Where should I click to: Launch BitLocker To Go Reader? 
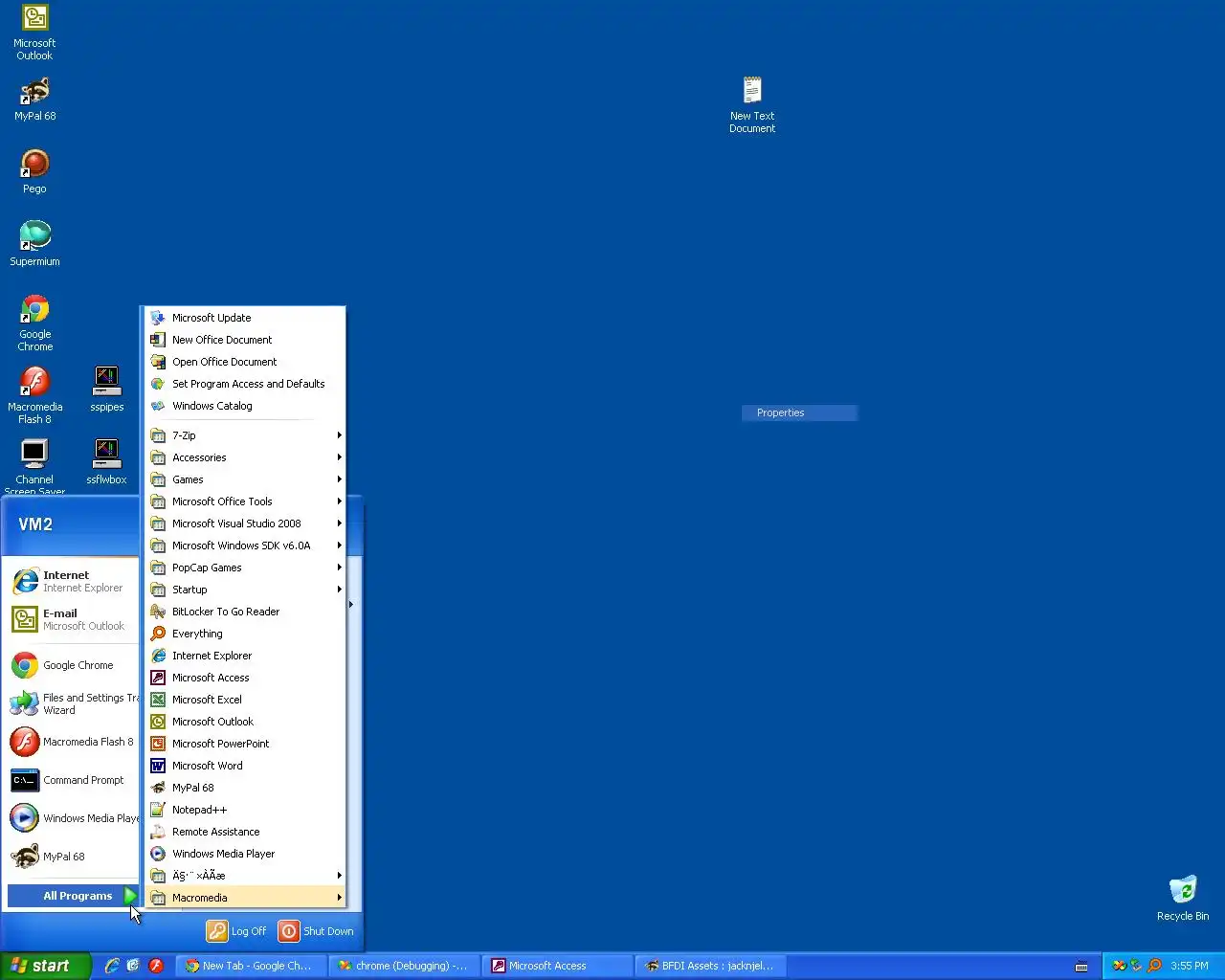coord(244,612)
